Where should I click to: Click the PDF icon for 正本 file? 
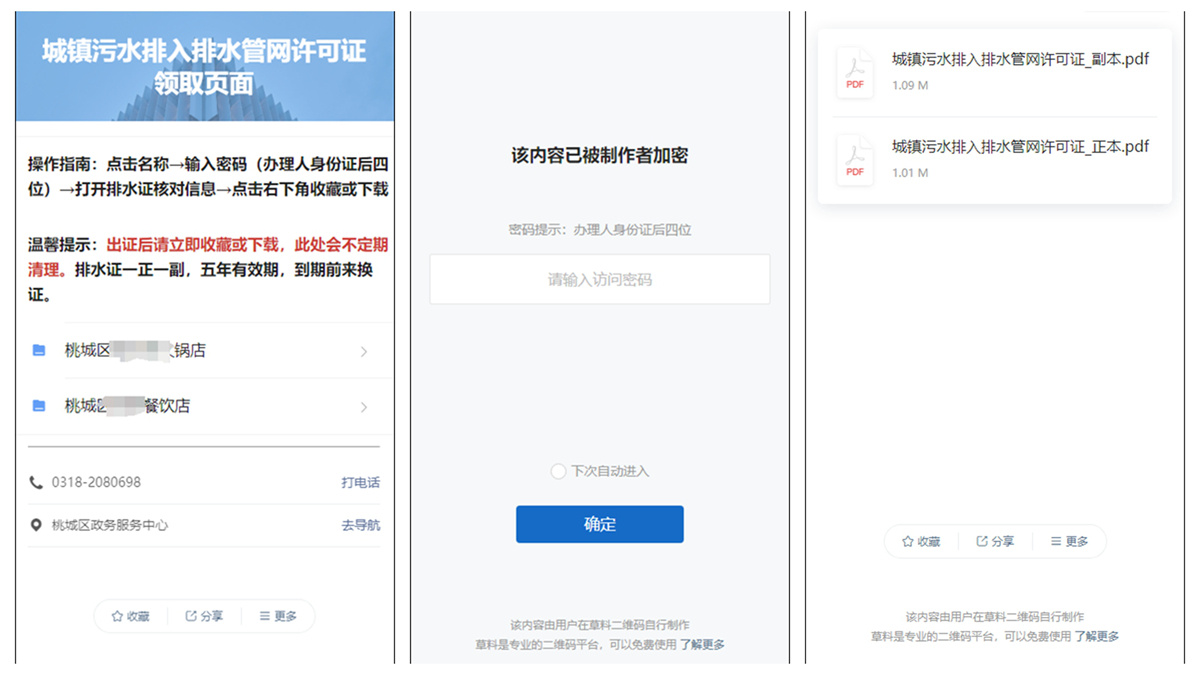coord(855,159)
